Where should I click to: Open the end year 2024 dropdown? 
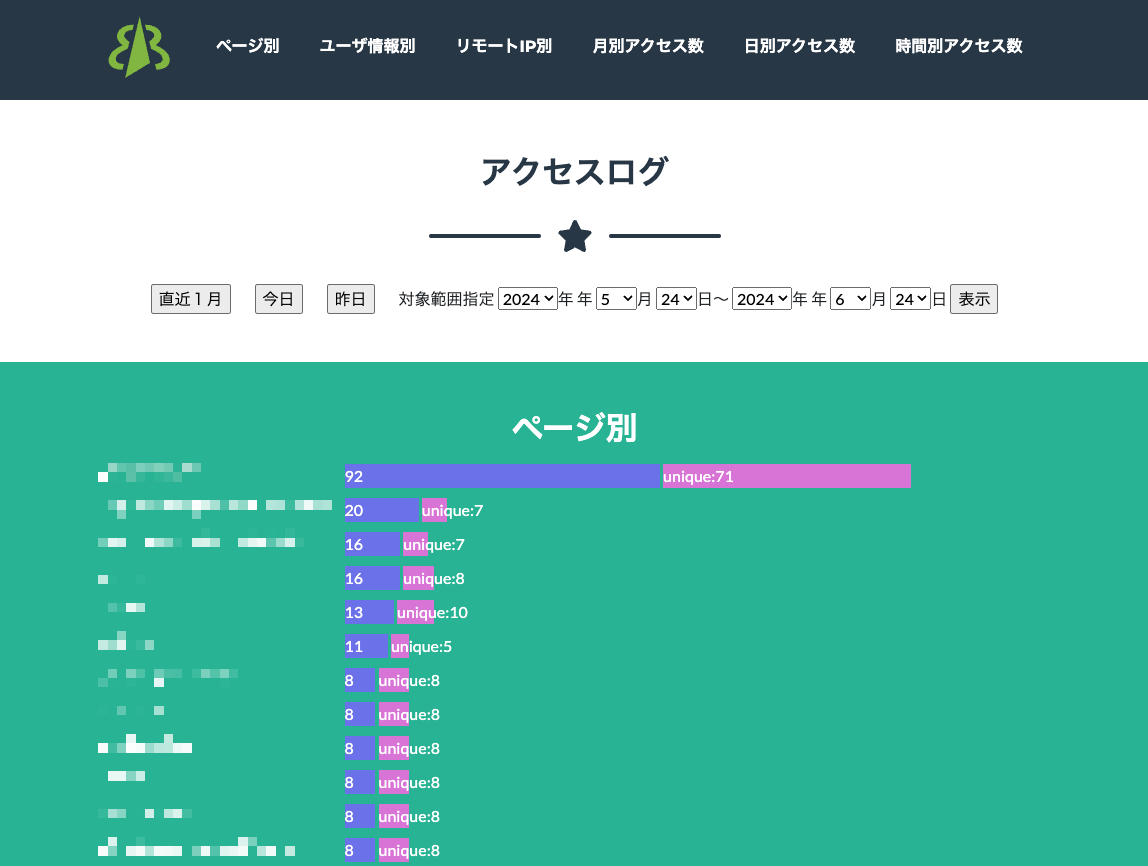point(762,299)
